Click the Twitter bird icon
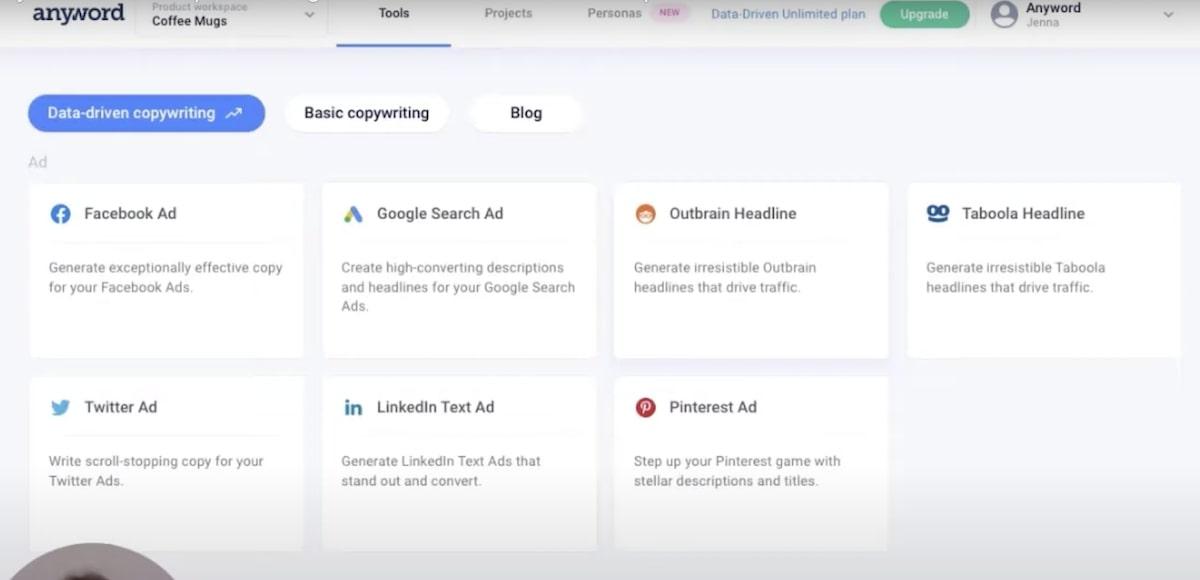Image resolution: width=1200 pixels, height=580 pixels. tap(61, 408)
